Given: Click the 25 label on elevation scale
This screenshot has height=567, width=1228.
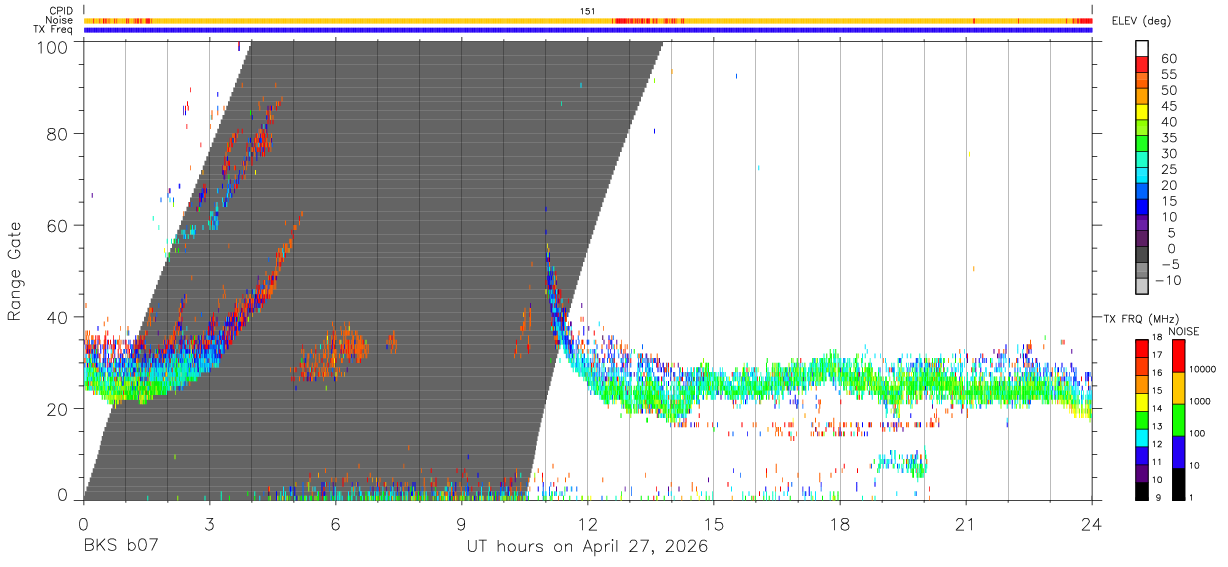Looking at the screenshot, I should [x=1168, y=169].
